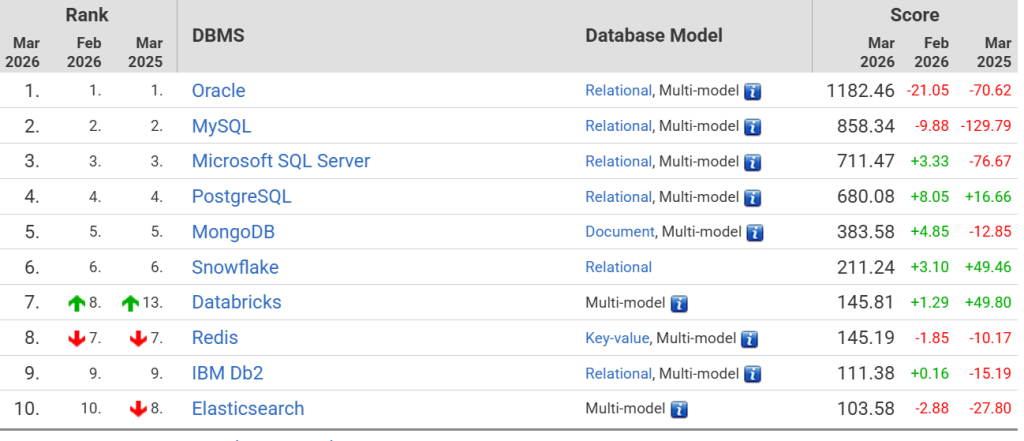This screenshot has width=1024, height=441.
Task: Click the info icon in Databricks row
Action: pos(679,303)
